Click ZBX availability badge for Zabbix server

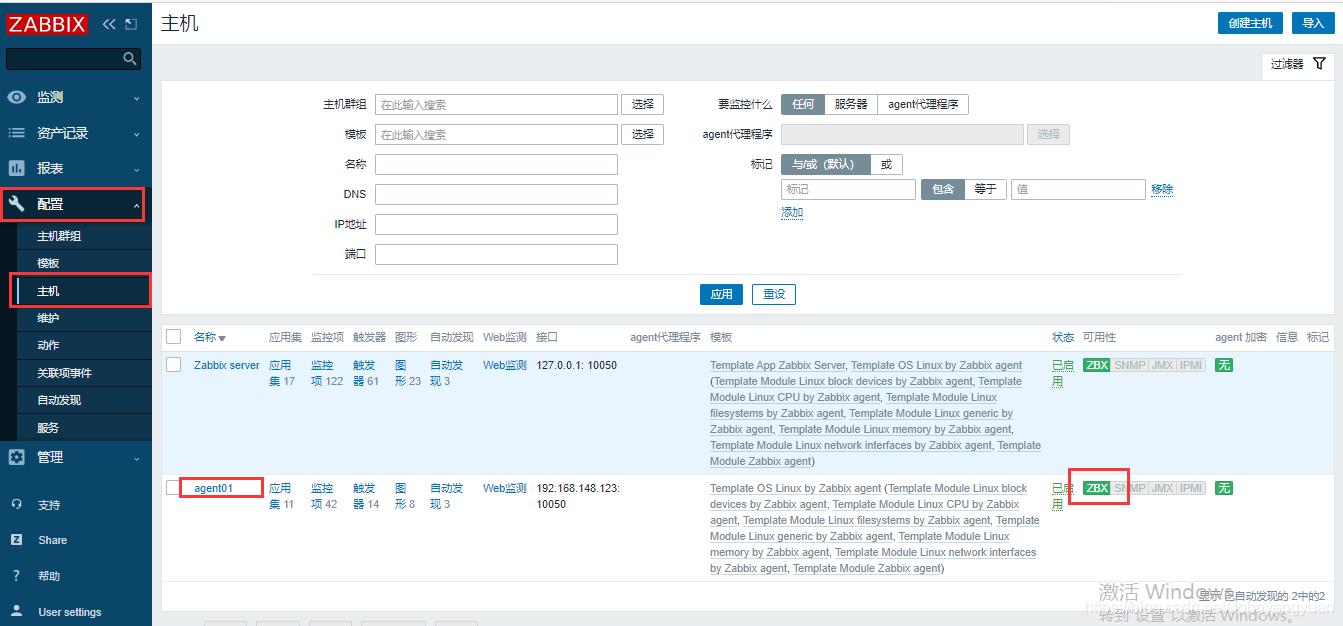(x=1097, y=365)
